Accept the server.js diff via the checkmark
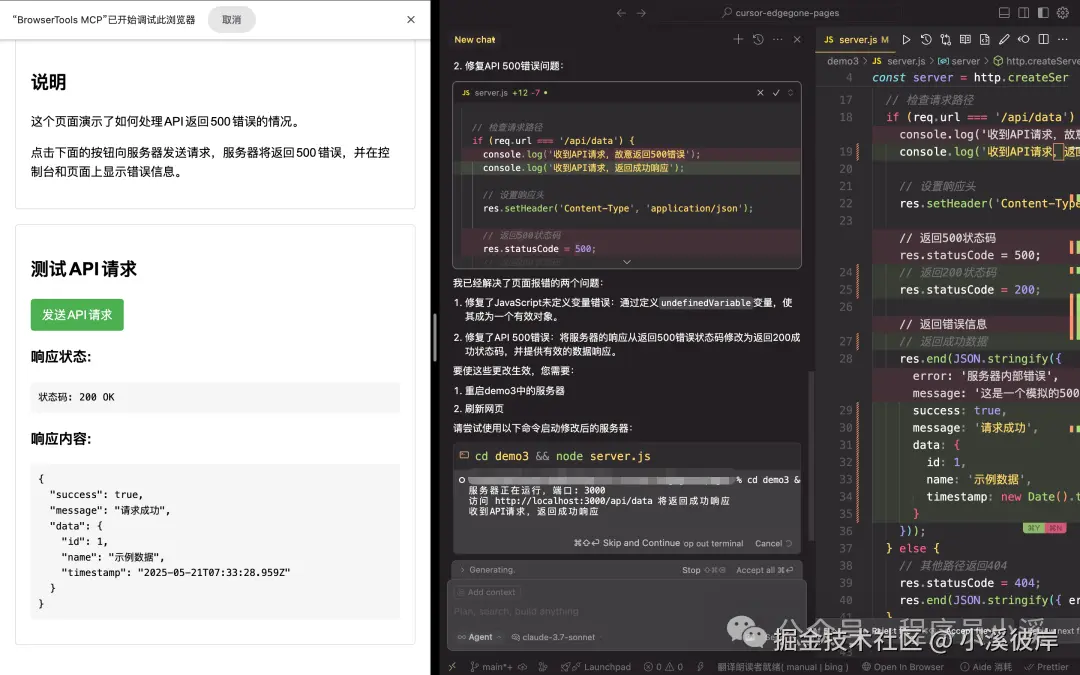 777,91
